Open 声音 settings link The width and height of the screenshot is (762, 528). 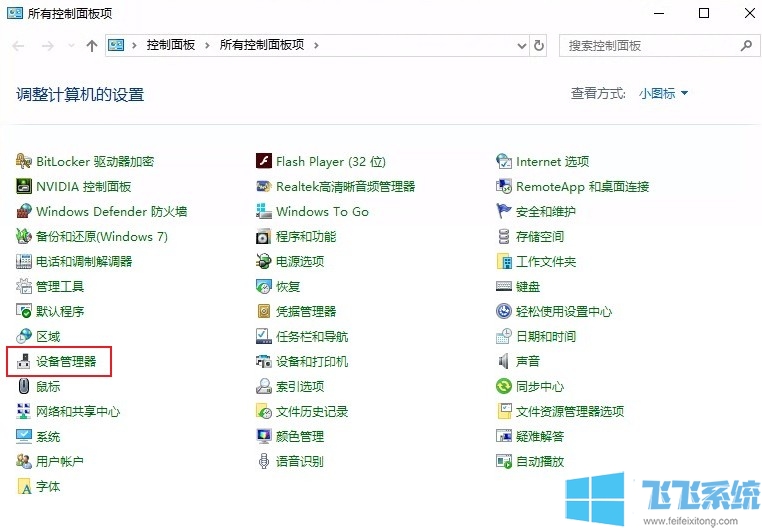528,361
